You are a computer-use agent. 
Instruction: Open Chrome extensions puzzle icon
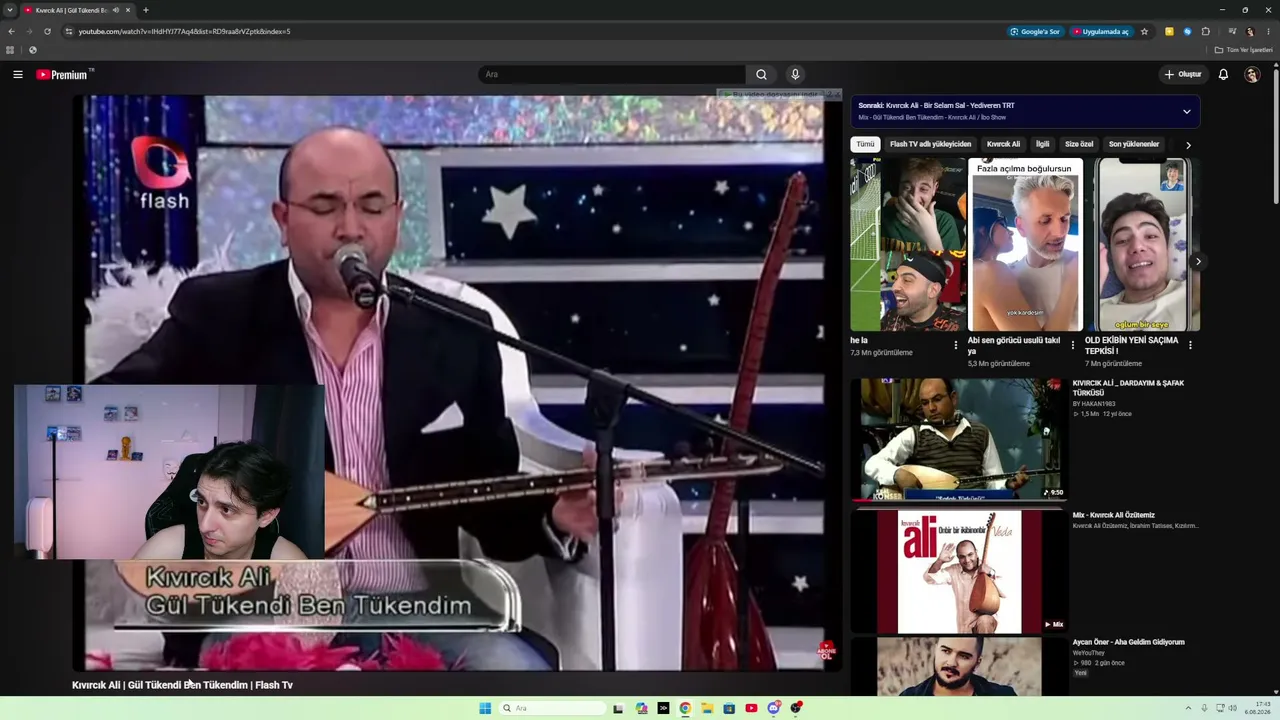click(1206, 31)
